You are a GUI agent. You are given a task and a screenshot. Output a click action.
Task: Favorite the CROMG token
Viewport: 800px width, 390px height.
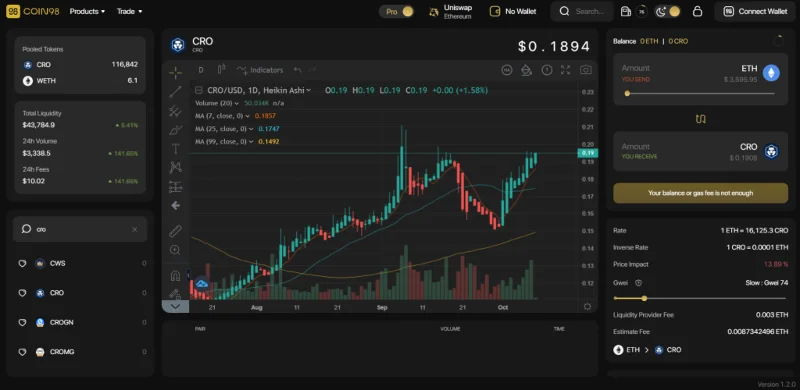tap(22, 352)
